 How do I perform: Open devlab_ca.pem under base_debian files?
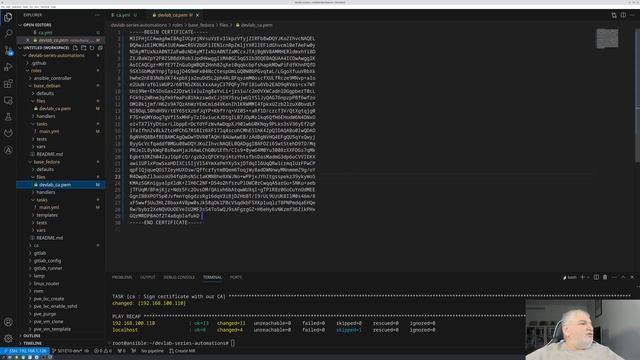60,109
